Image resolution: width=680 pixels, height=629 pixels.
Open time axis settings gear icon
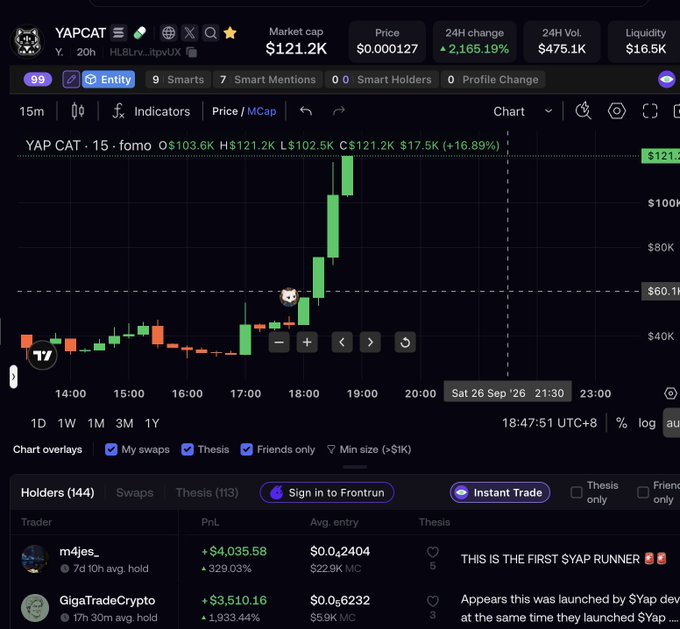(x=670, y=393)
